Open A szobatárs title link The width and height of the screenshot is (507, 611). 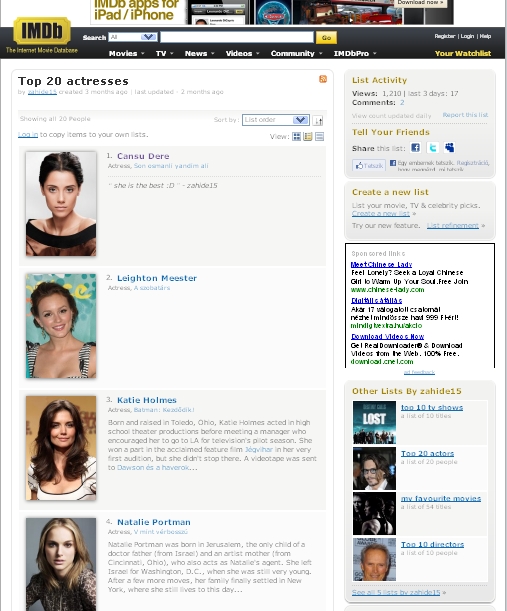(x=152, y=288)
